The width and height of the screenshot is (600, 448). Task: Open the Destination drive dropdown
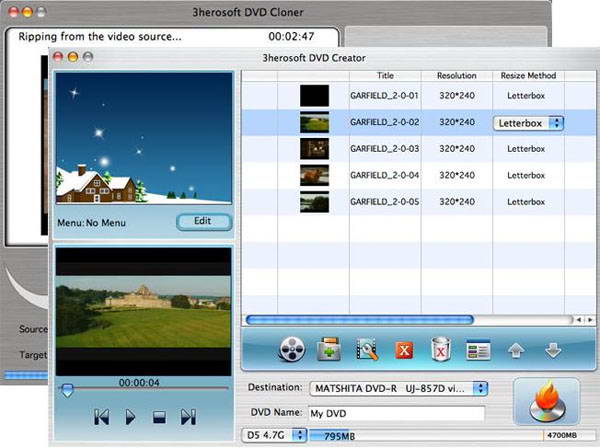(x=398, y=389)
